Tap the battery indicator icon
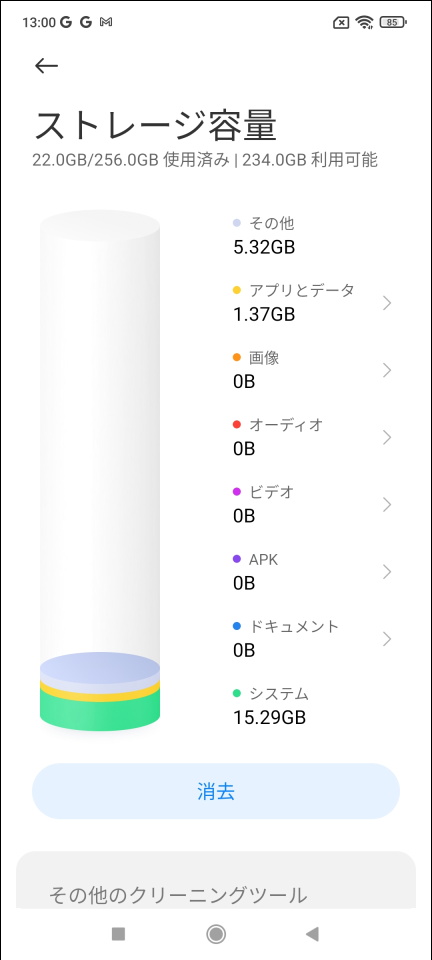The width and height of the screenshot is (432, 960). click(393, 23)
